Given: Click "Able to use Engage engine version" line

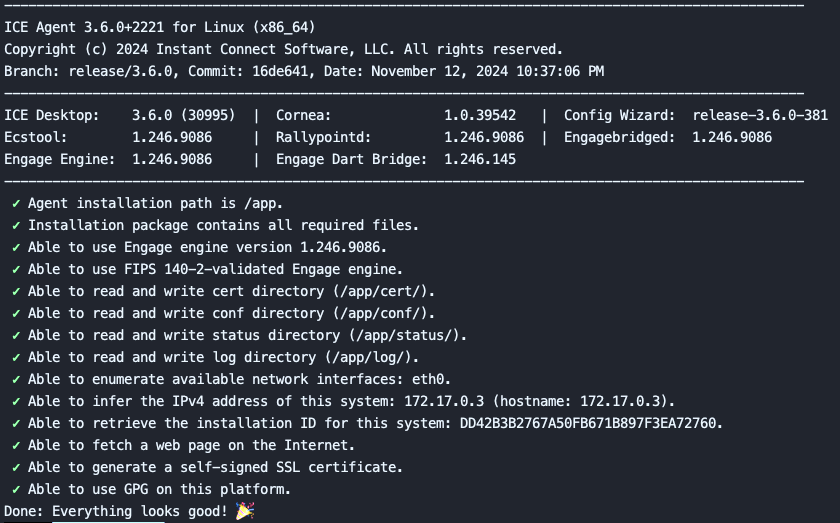Looking at the screenshot, I should tap(207, 247).
